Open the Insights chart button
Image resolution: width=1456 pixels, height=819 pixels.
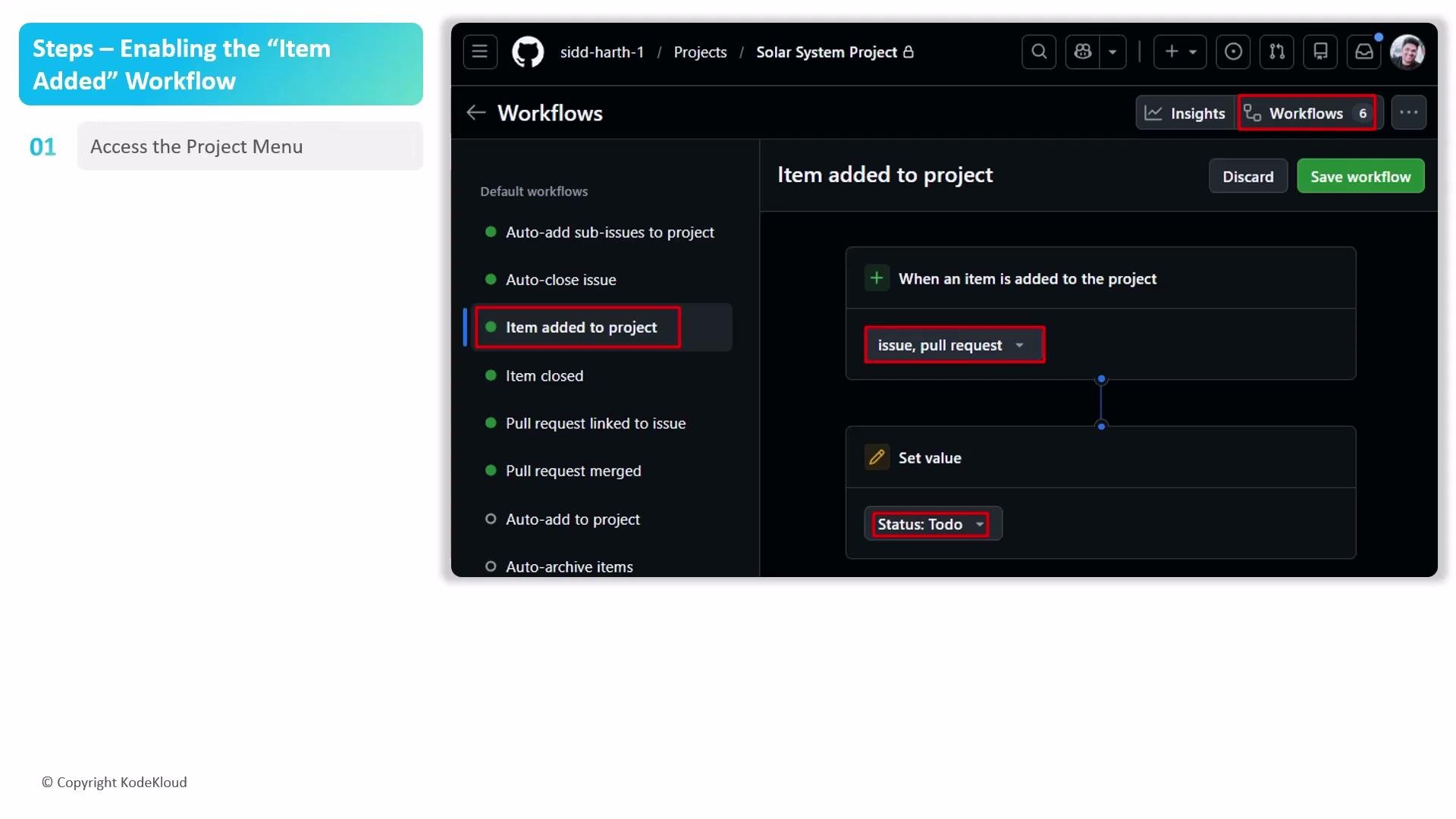click(x=1185, y=113)
